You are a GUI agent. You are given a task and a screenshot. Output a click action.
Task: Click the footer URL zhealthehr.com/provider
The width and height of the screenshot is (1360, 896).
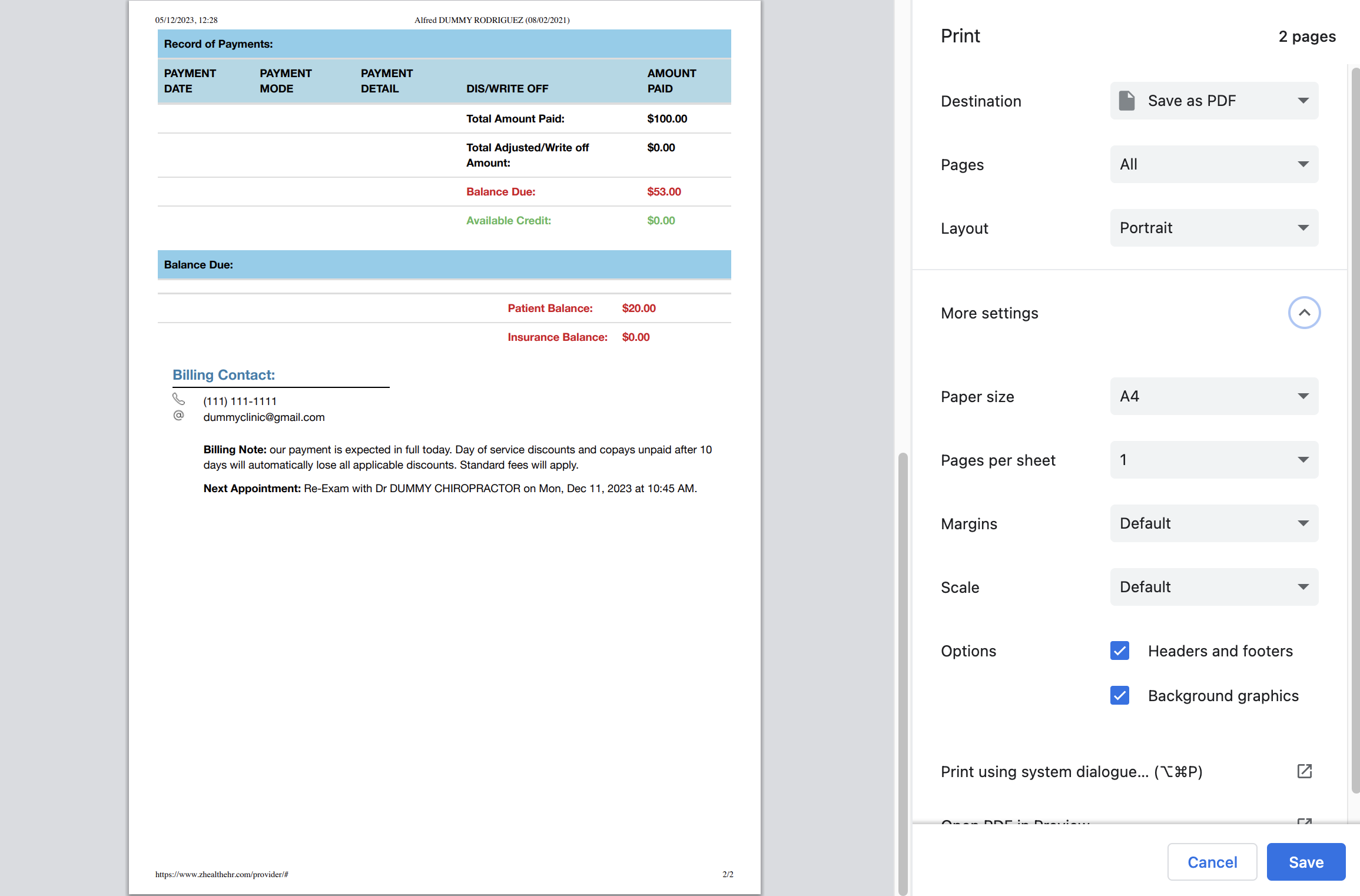tap(222, 874)
